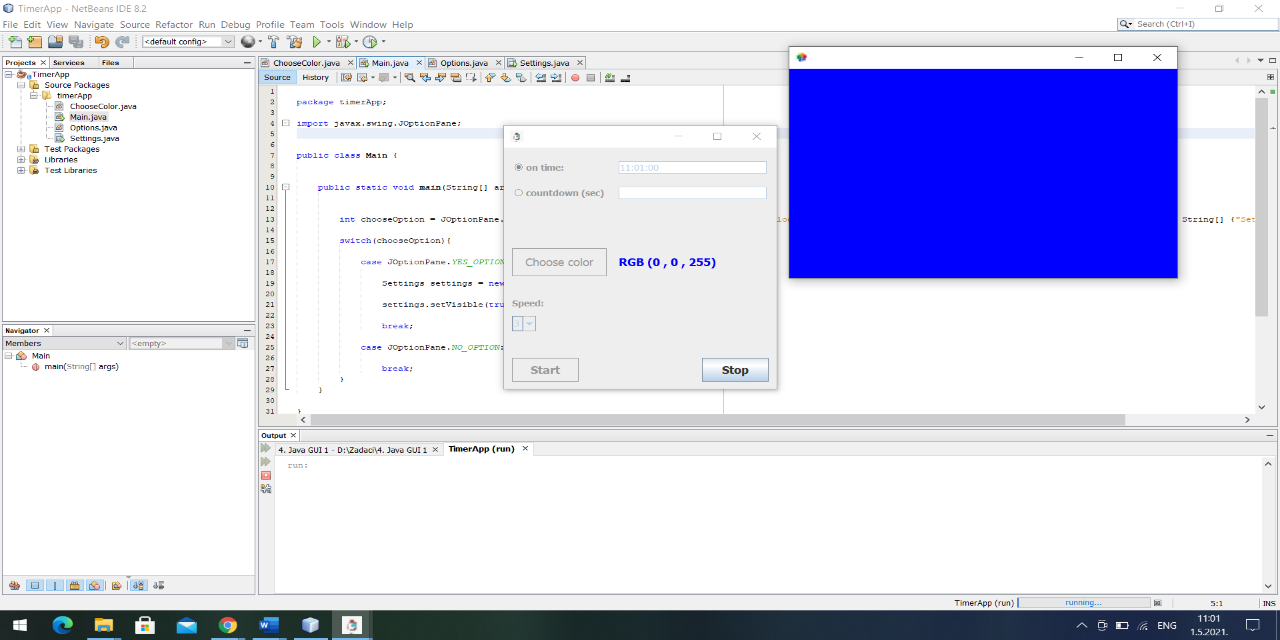Select the 'on time' radio button
1280x640 pixels.
[519, 167]
